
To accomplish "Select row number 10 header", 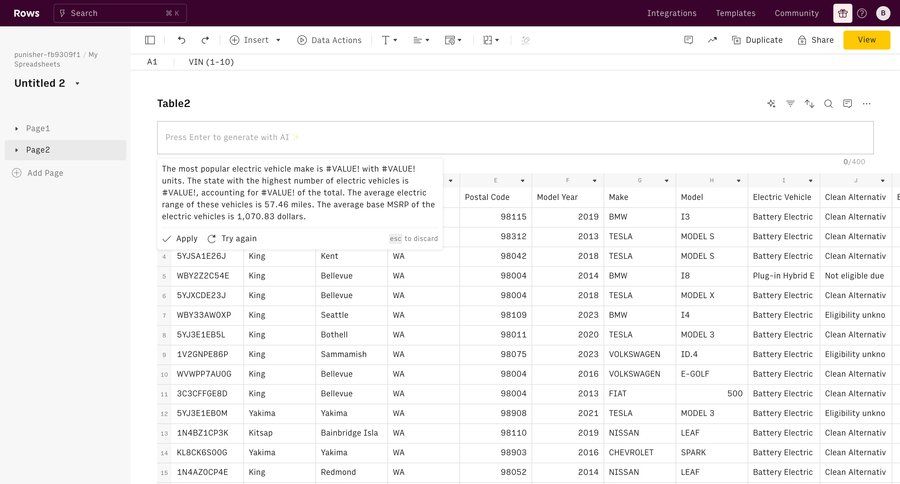I will [164, 374].
